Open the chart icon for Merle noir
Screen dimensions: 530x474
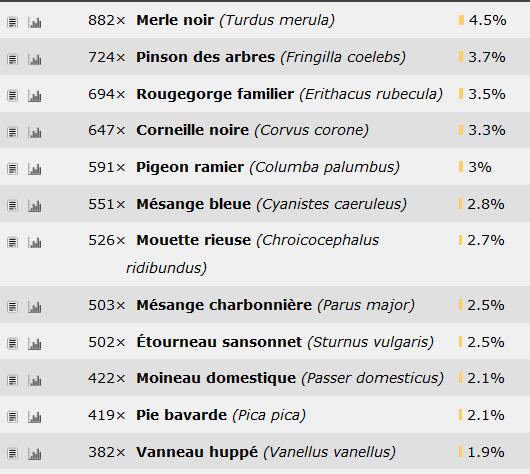tap(34, 23)
